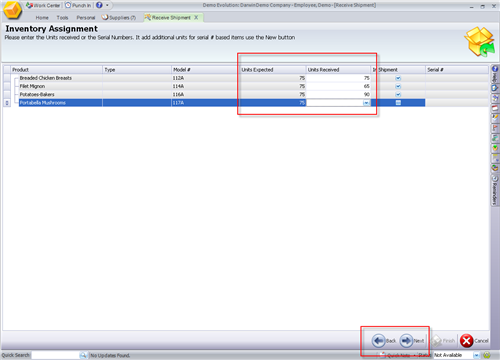Go Back to the previous wizard step

(x=384, y=341)
